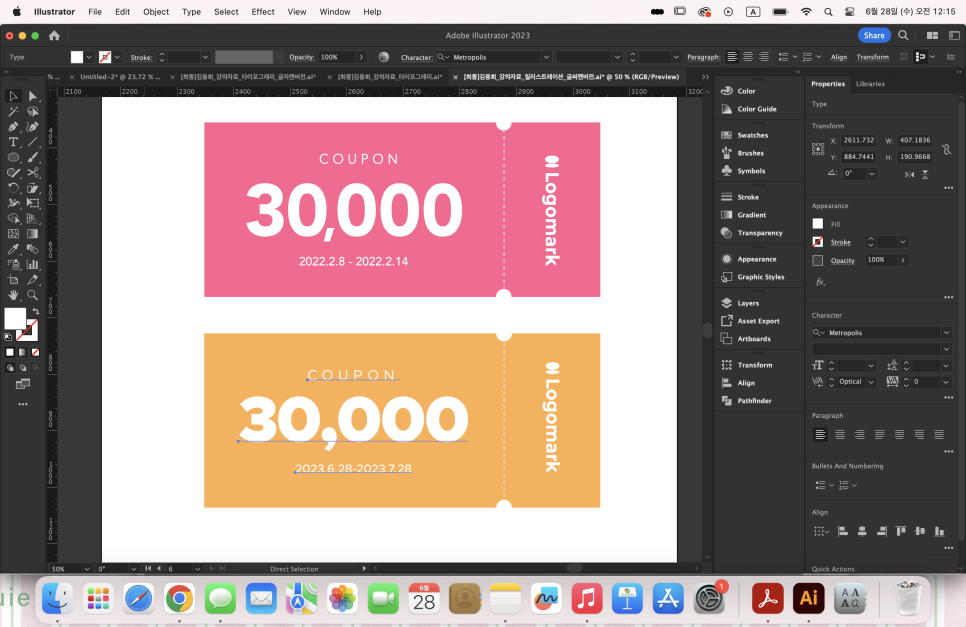
Task: Click the X coordinate field 2611.732
Action: [858, 140]
